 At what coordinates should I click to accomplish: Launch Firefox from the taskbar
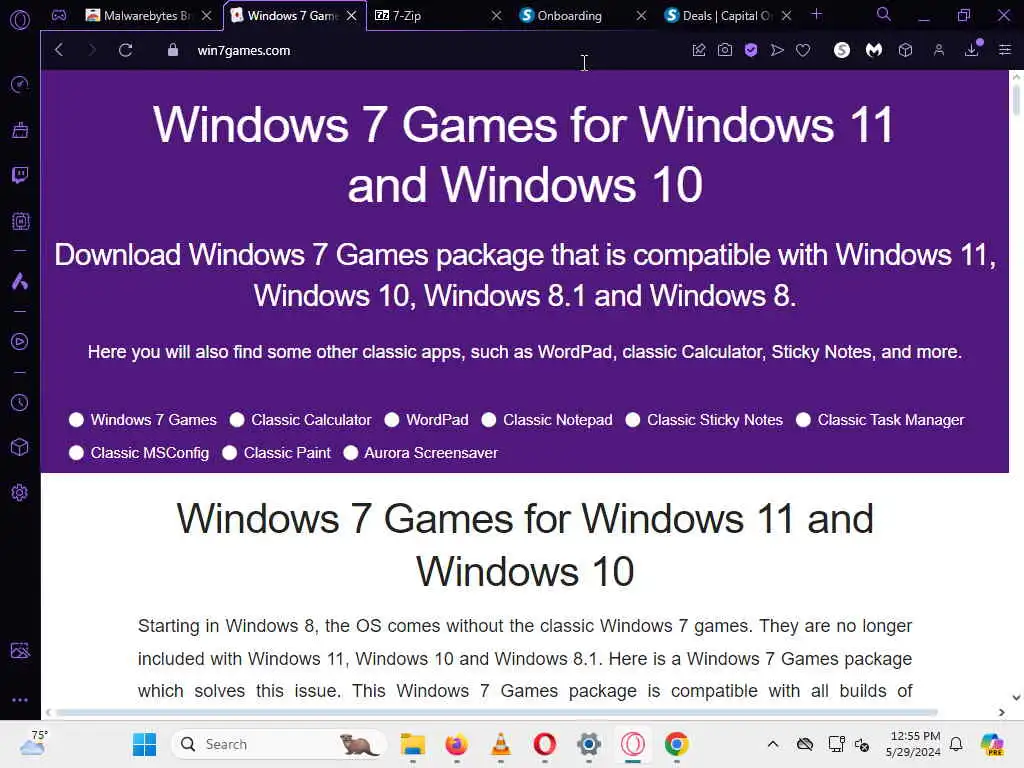coord(456,744)
